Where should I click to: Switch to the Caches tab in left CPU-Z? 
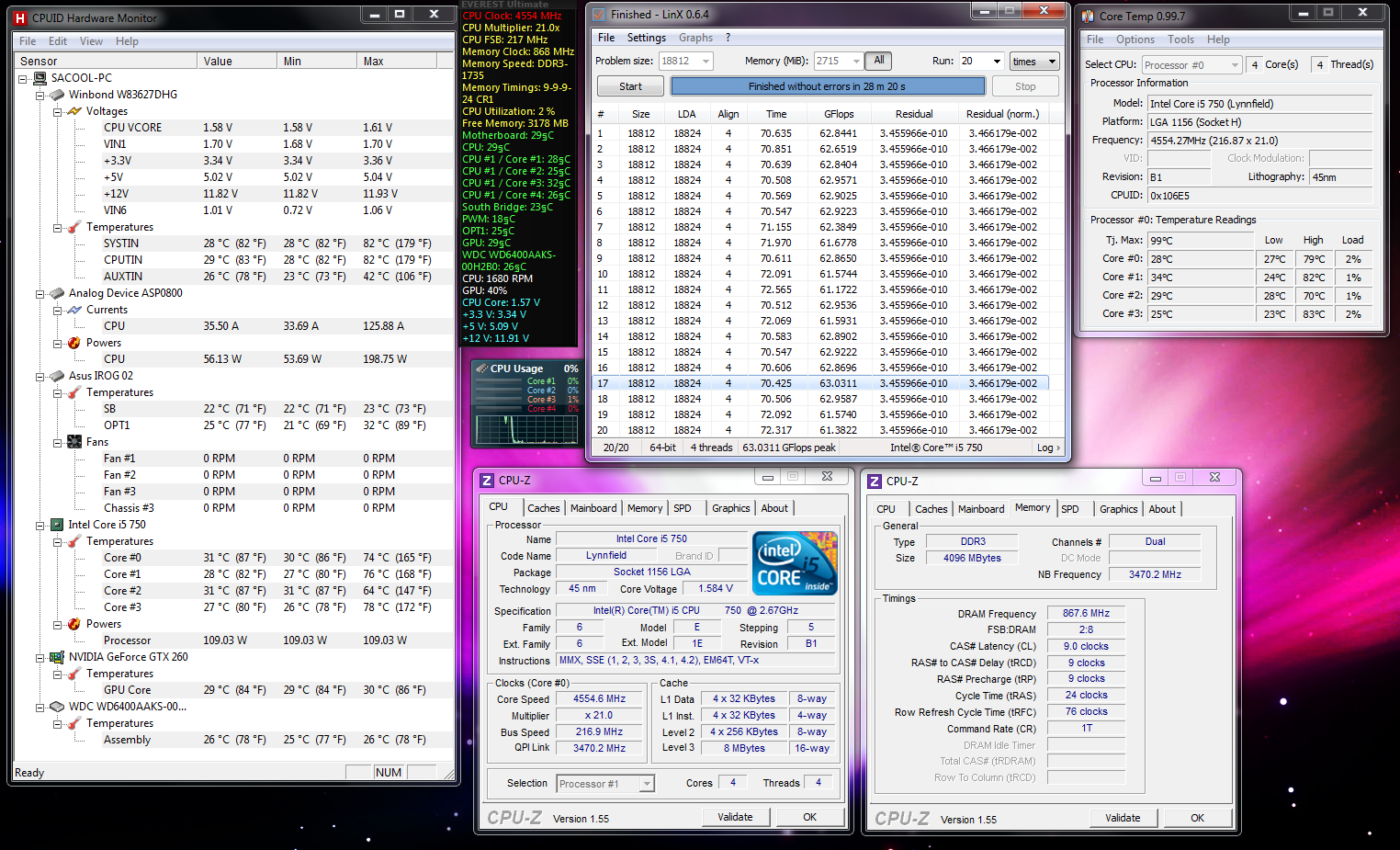tap(543, 508)
